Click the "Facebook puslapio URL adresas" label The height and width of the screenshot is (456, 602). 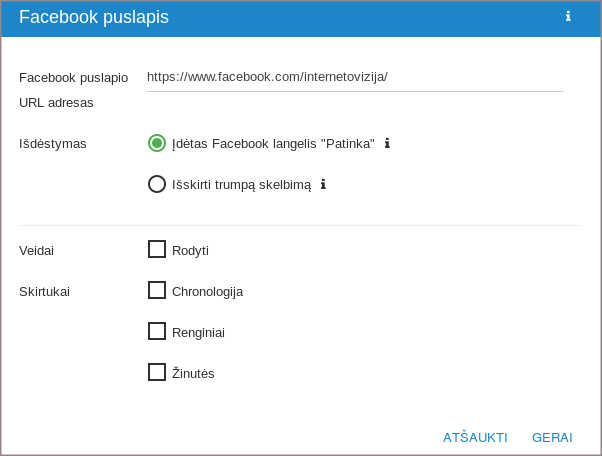point(73,89)
